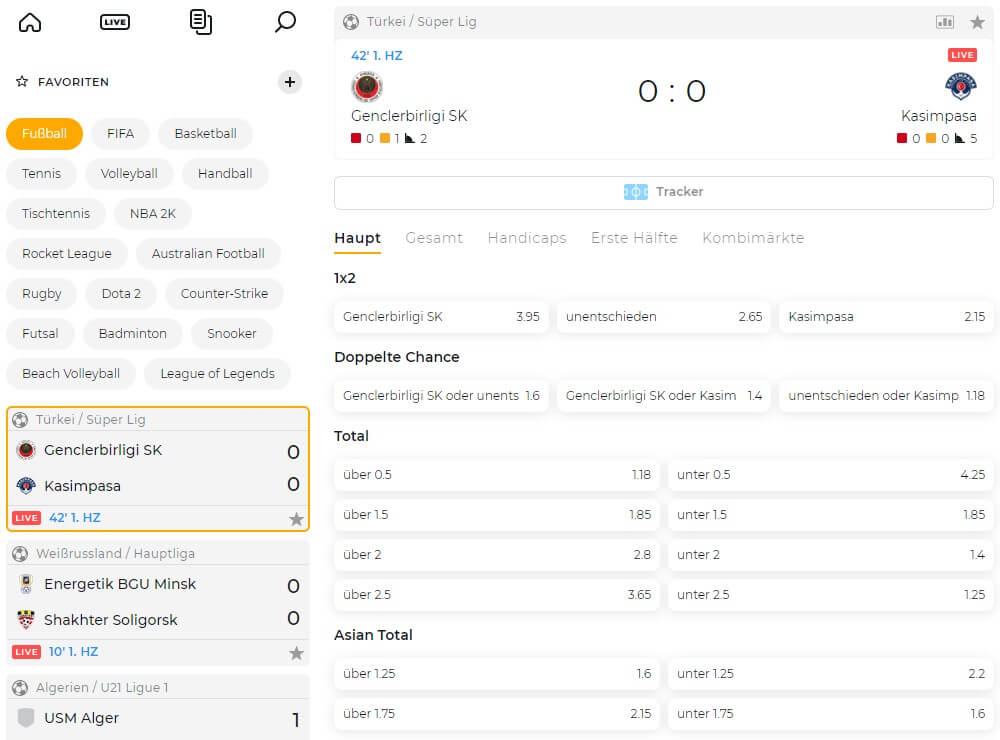Choose über 2.5 total at 3.65

click(497, 595)
